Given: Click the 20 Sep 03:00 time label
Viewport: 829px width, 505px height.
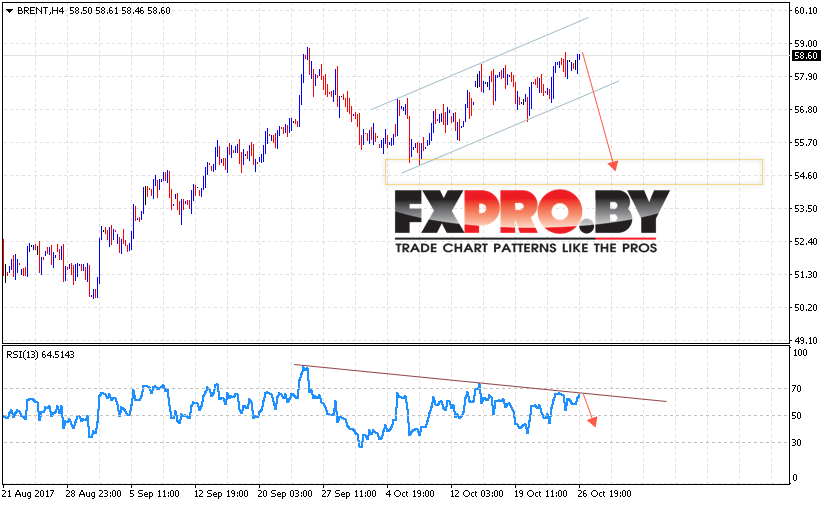Looking at the screenshot, I should point(284,494).
